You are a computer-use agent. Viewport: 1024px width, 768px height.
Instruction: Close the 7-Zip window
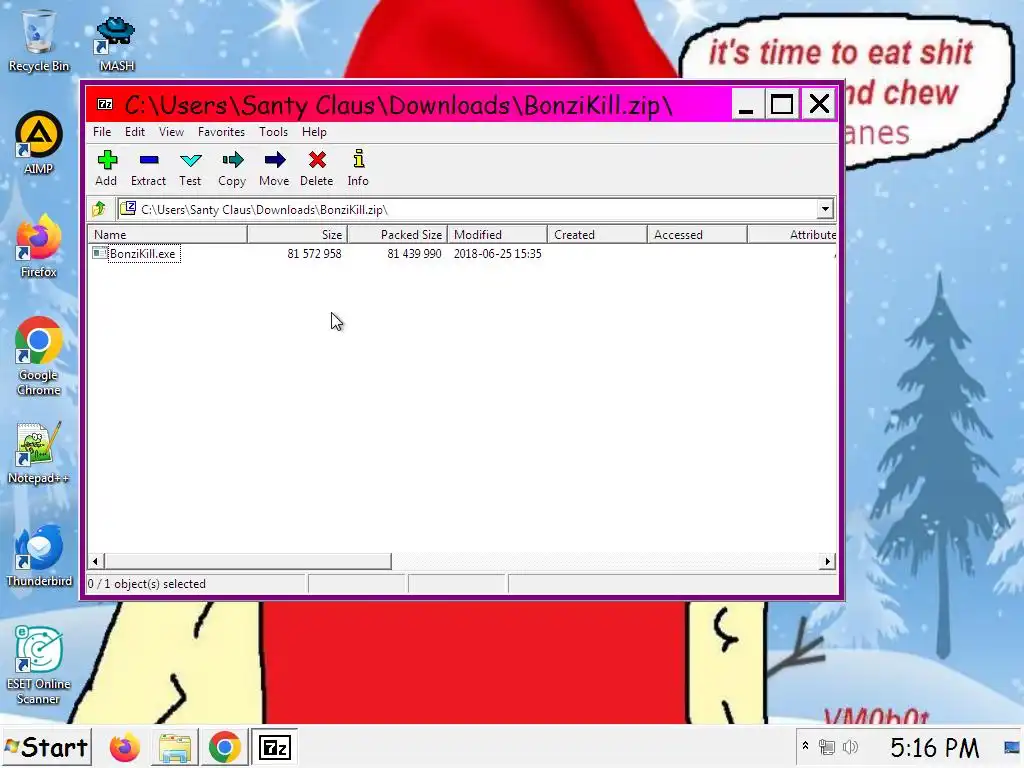click(x=819, y=104)
